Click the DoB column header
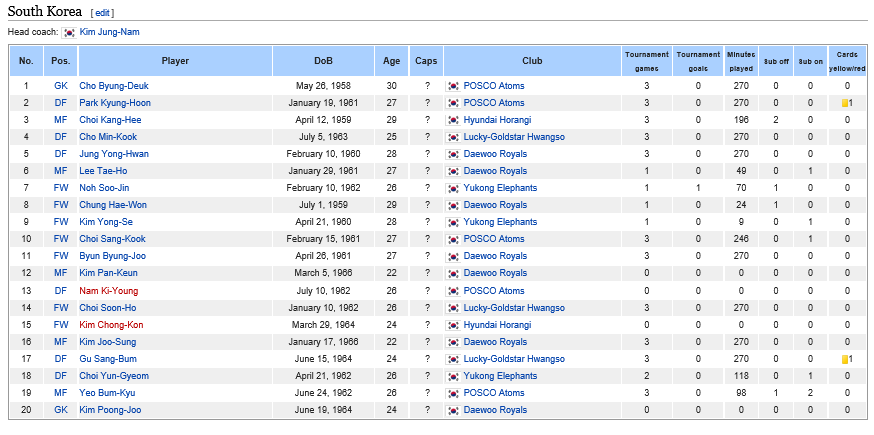The width and height of the screenshot is (874, 435). click(324, 61)
